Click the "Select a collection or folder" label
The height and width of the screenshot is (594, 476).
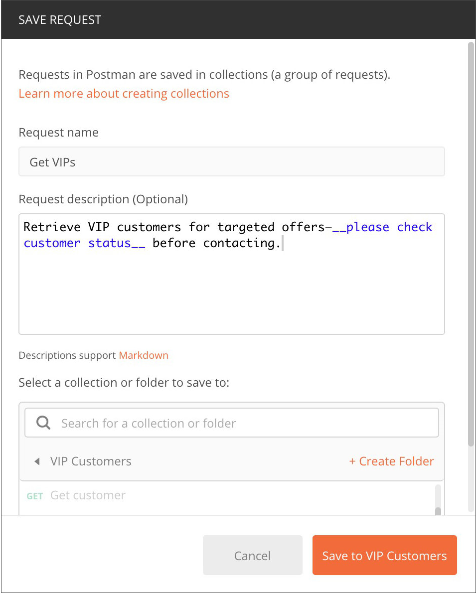pyautogui.click(x=124, y=383)
